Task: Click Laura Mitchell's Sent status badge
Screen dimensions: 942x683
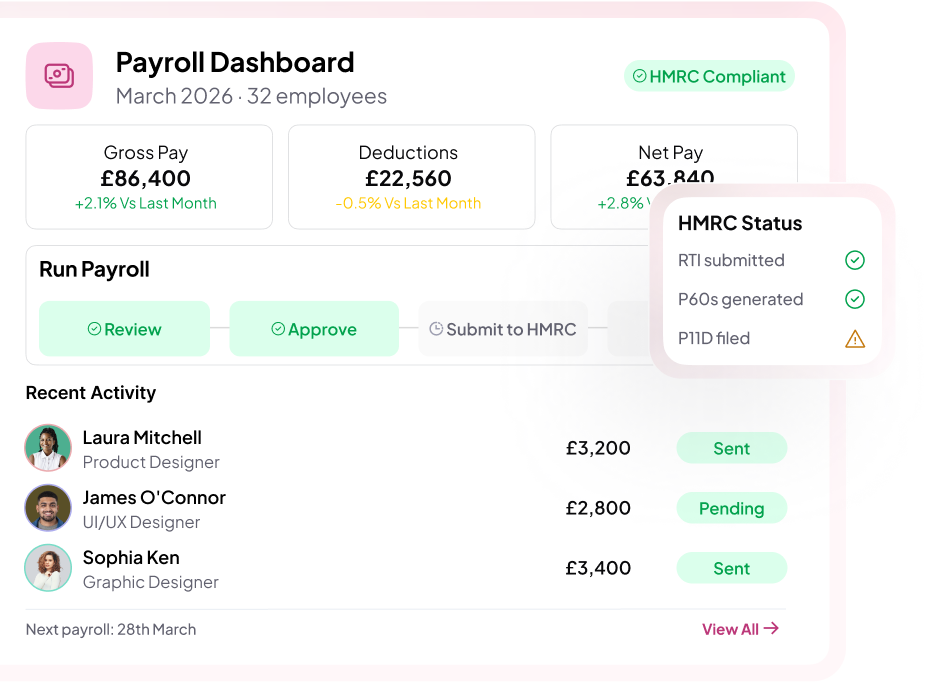Action: (731, 449)
